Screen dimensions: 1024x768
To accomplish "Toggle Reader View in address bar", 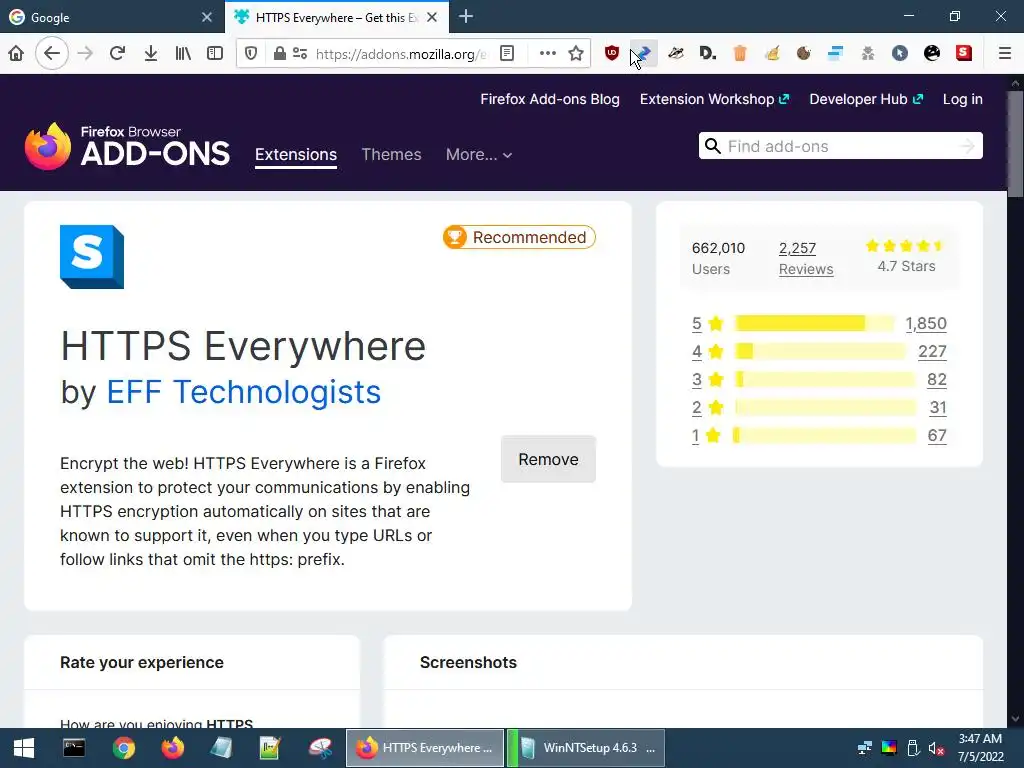I will point(507,54).
